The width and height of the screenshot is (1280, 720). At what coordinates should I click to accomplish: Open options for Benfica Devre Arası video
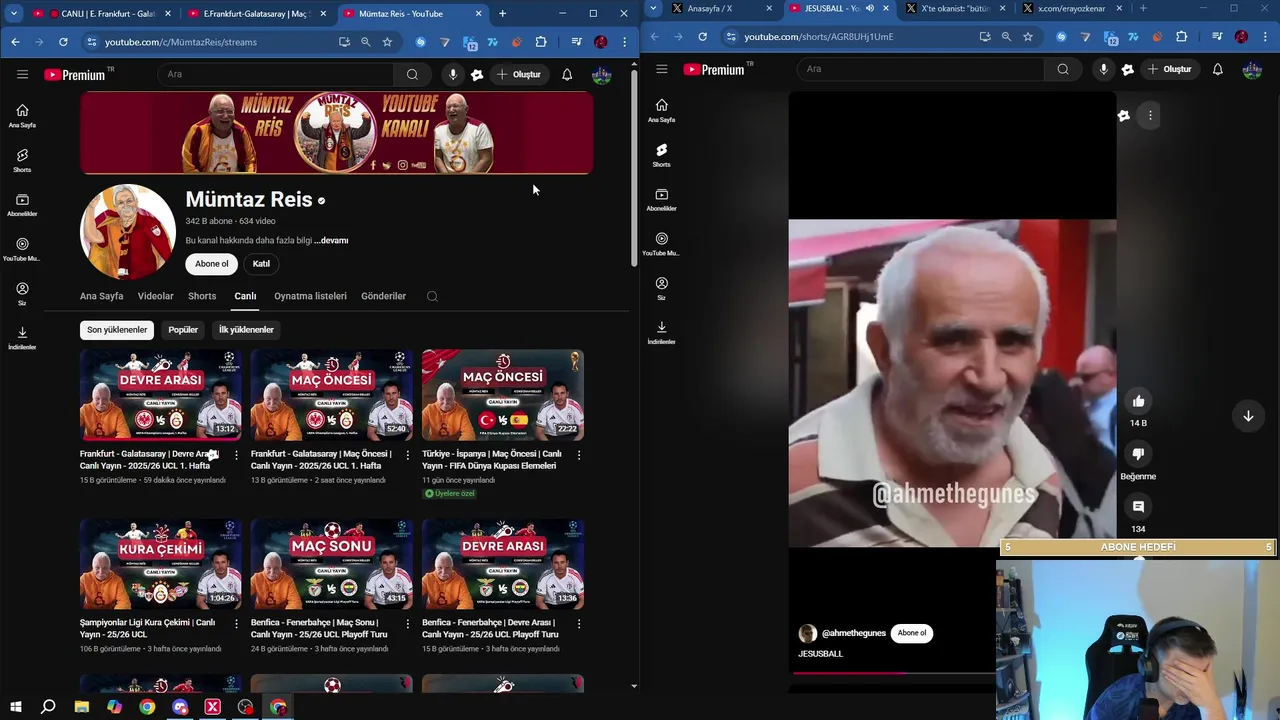(578, 624)
